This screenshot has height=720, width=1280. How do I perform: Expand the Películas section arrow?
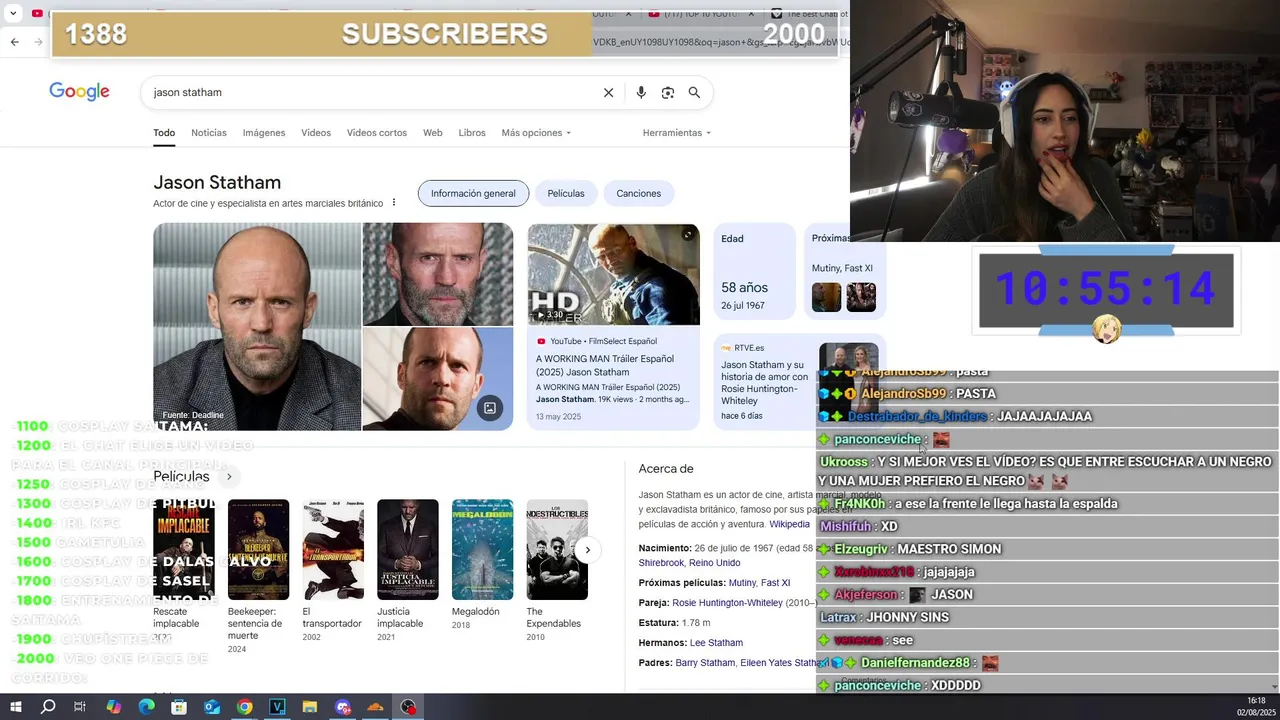point(229,476)
